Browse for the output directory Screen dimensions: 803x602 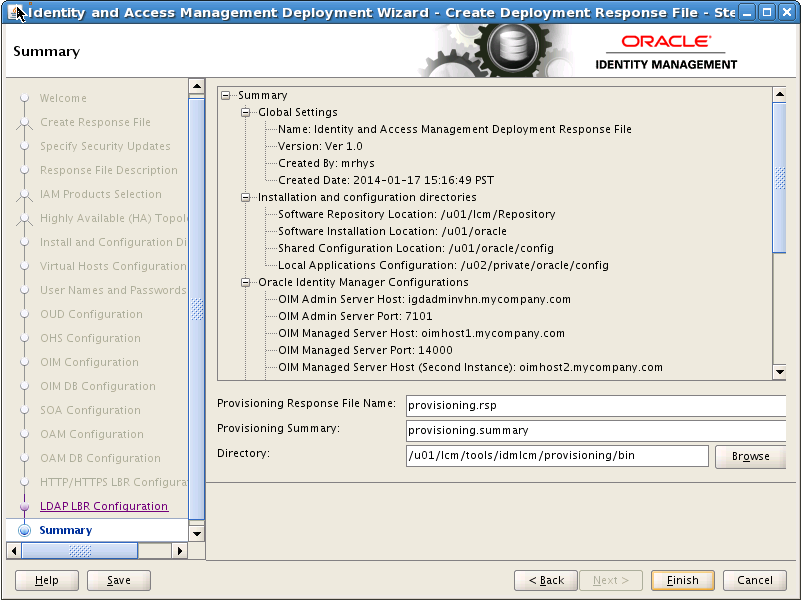[x=750, y=456]
